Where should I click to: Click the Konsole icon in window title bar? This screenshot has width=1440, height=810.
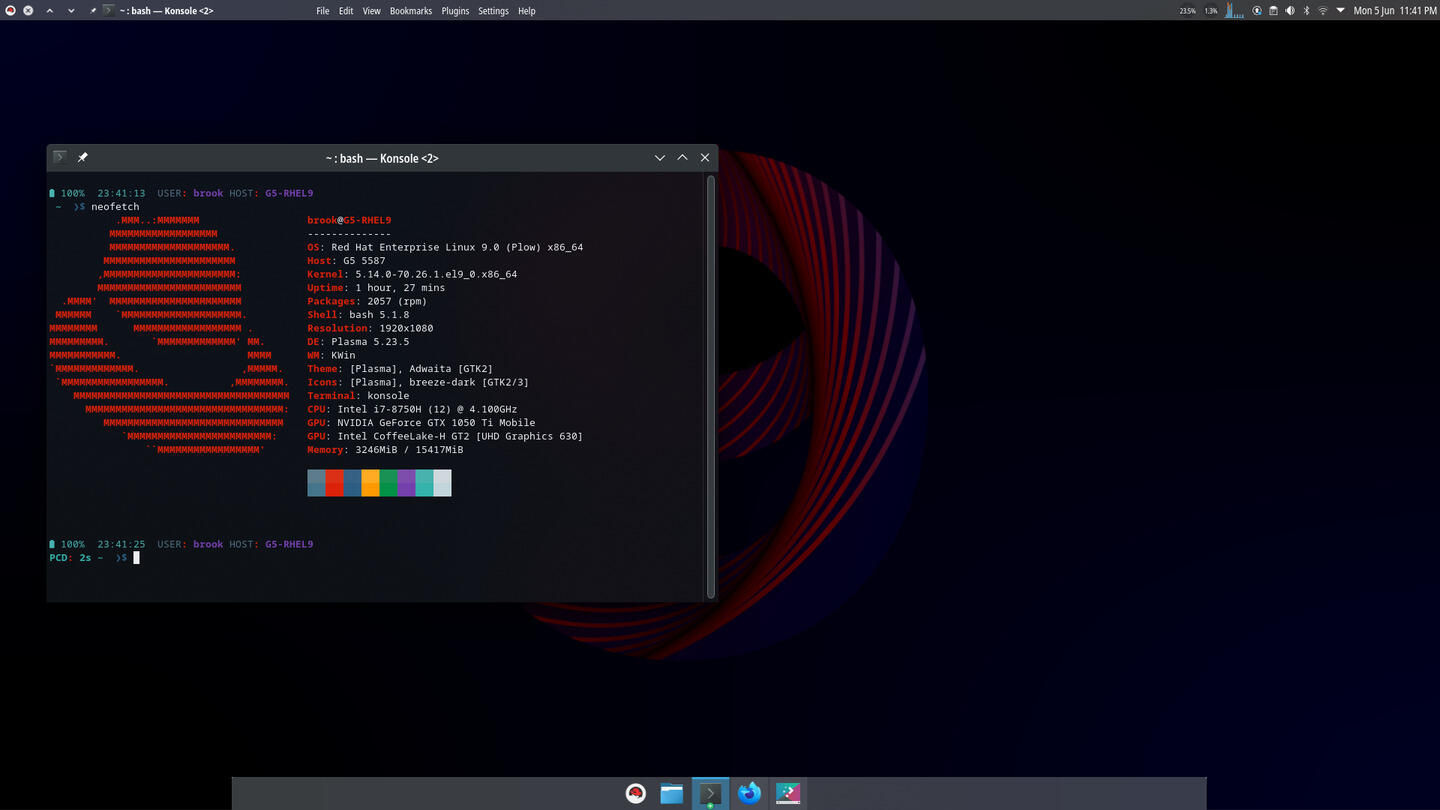coord(60,157)
